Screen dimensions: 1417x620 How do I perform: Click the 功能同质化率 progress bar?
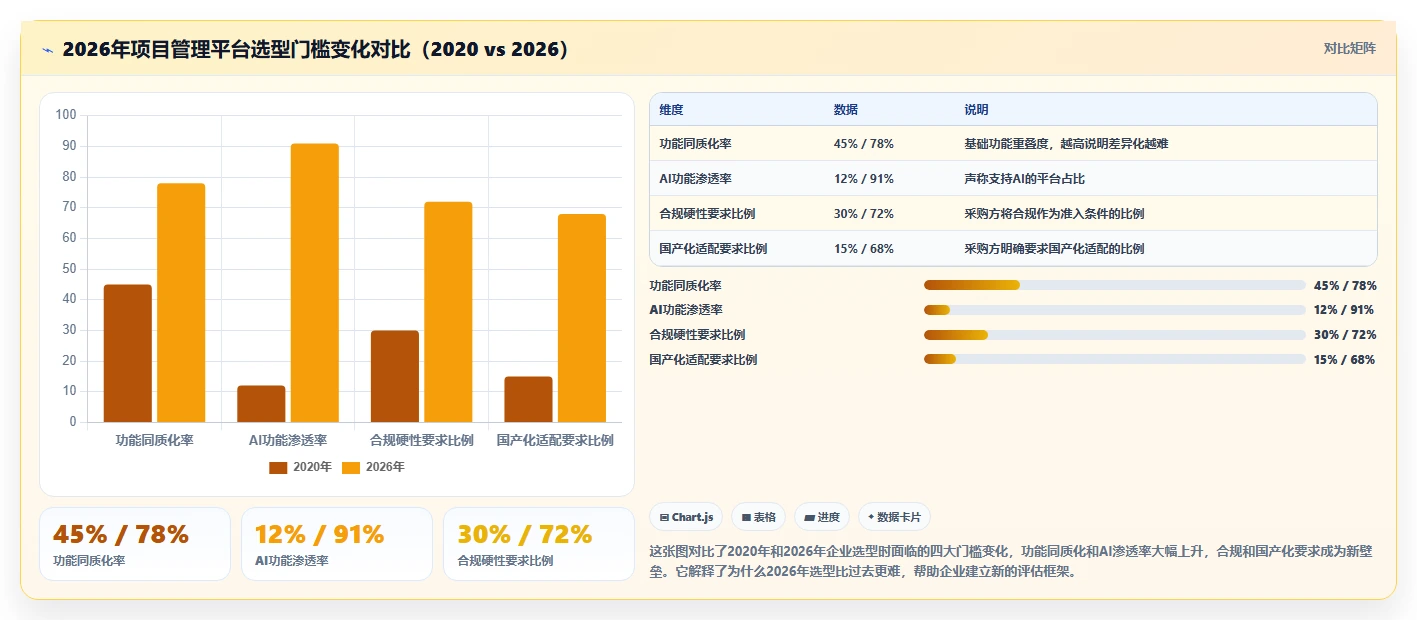pos(1115,286)
